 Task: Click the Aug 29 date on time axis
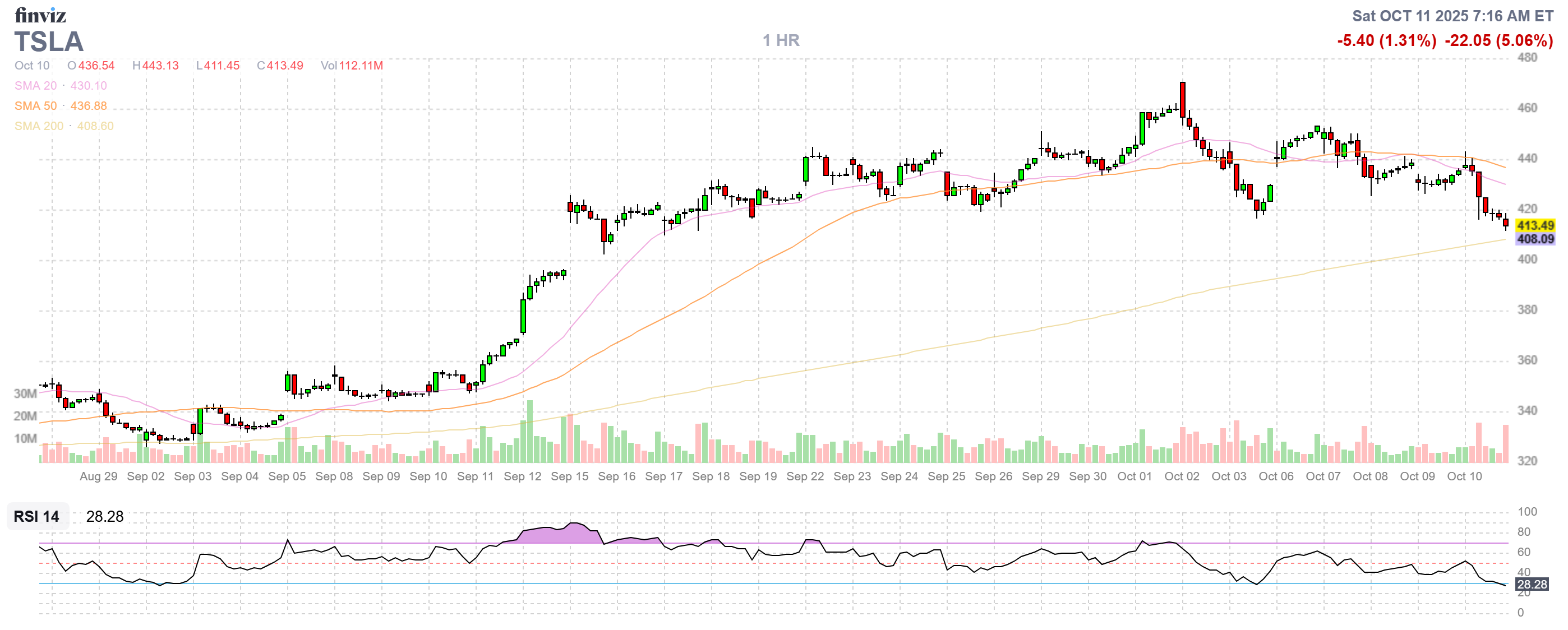[99, 476]
